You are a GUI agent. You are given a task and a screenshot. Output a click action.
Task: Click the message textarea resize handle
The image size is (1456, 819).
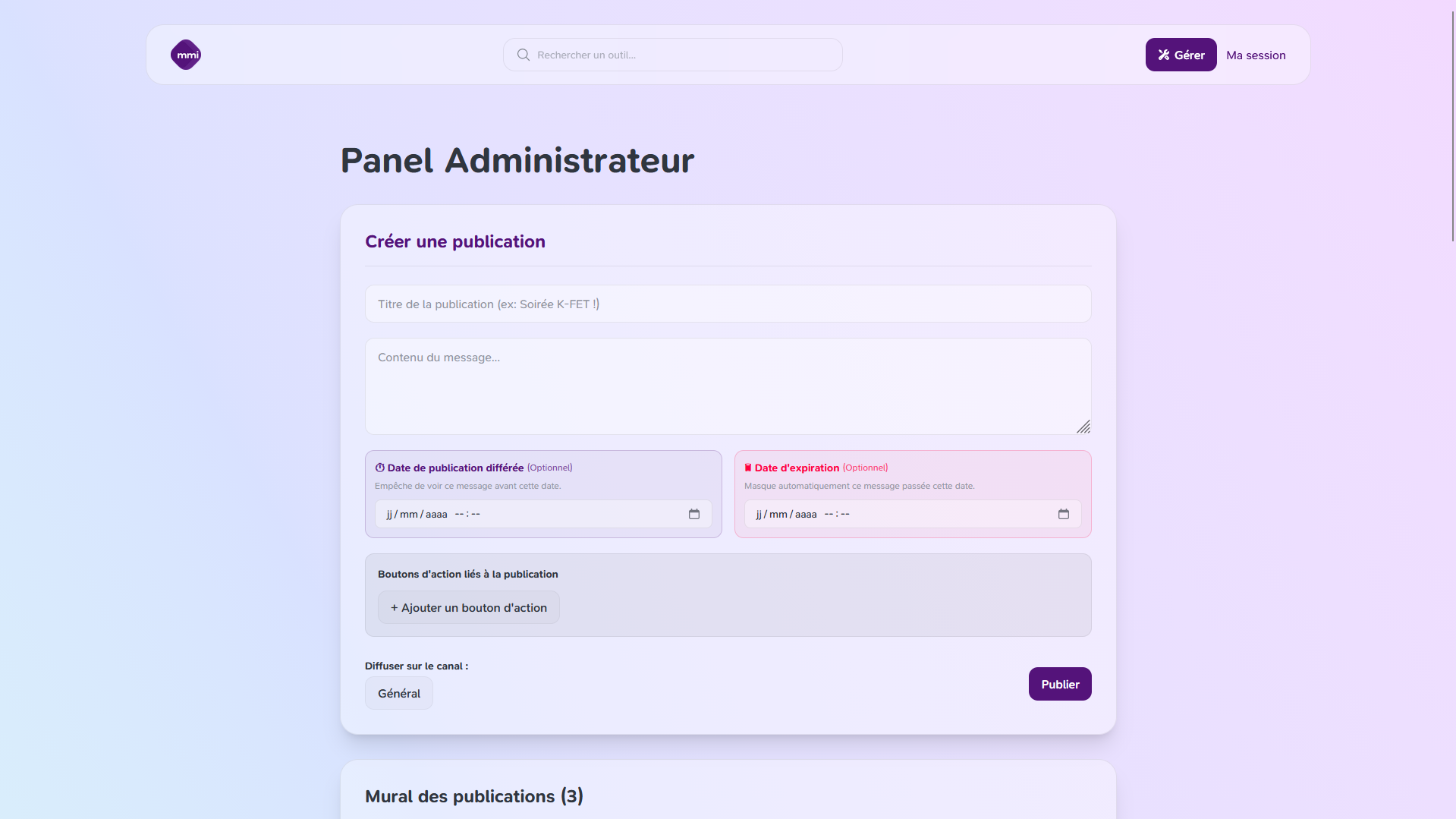point(1083,427)
